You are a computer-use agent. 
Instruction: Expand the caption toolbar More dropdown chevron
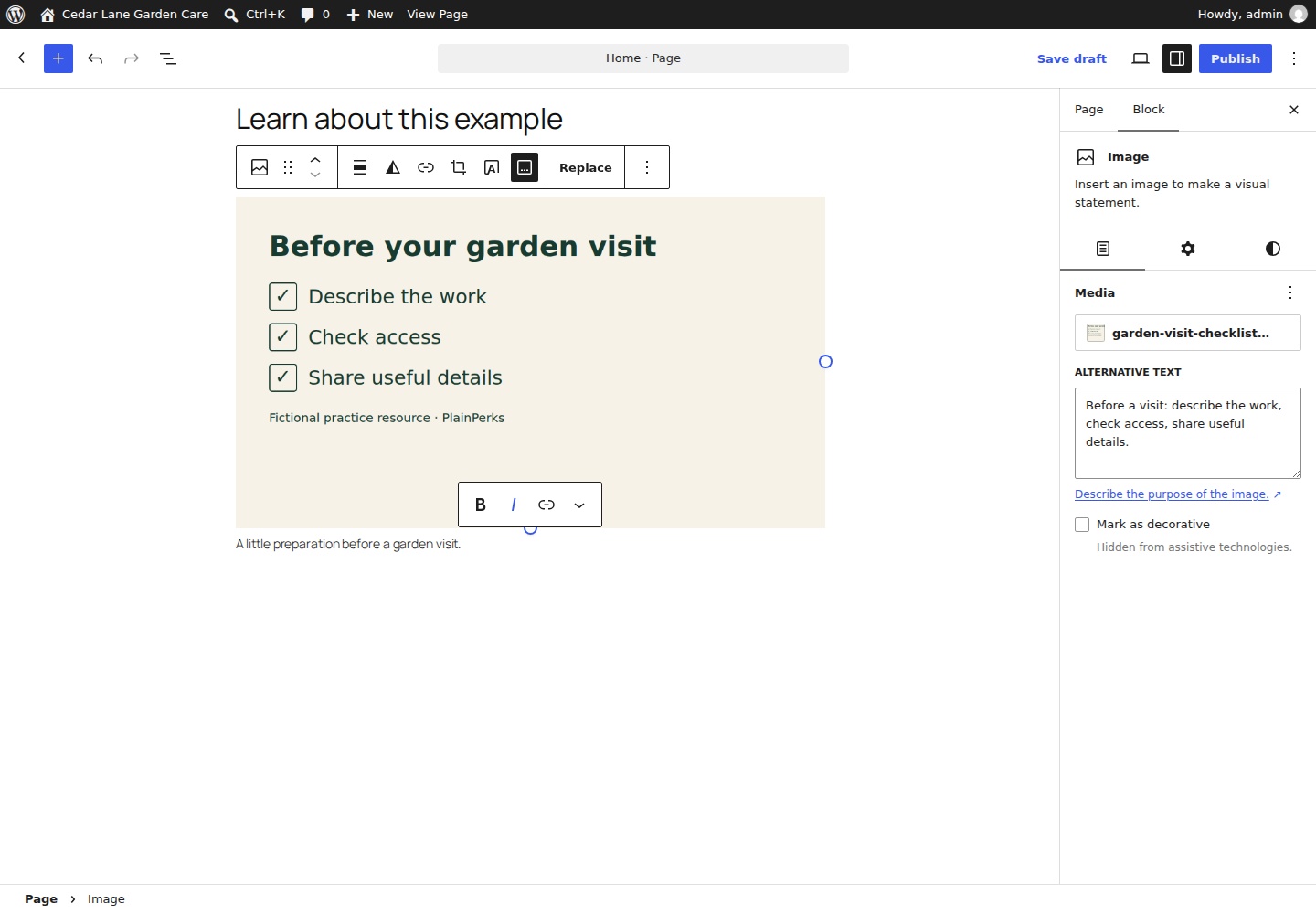(x=579, y=505)
